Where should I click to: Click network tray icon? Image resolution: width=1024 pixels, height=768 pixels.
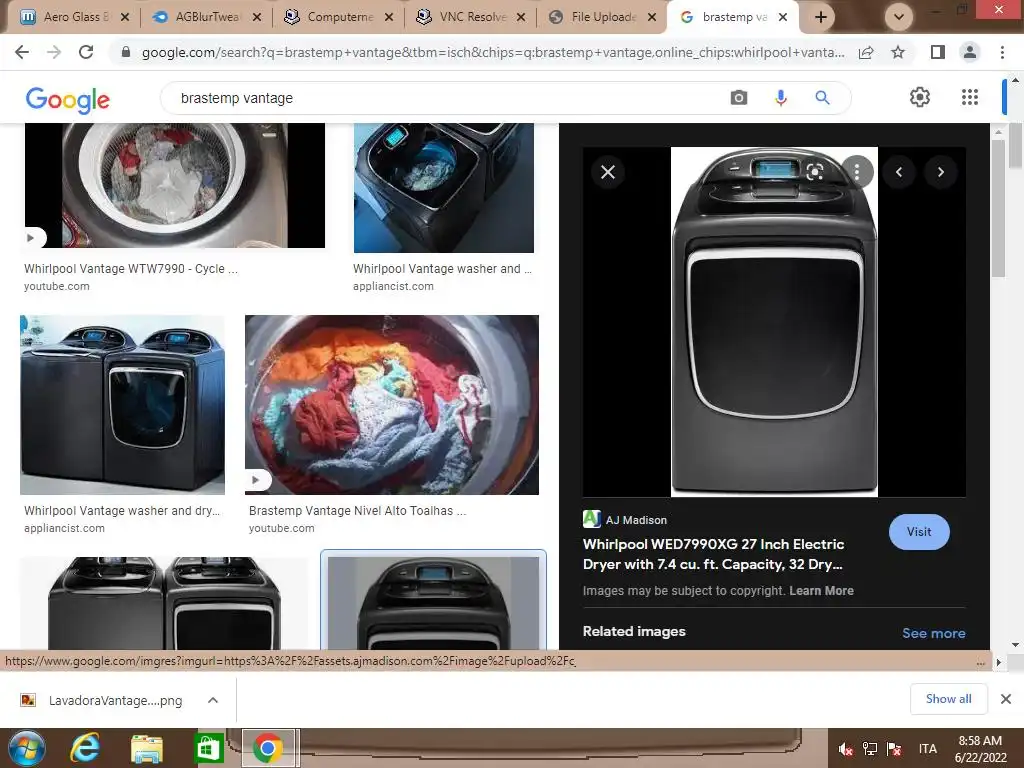pos(869,749)
